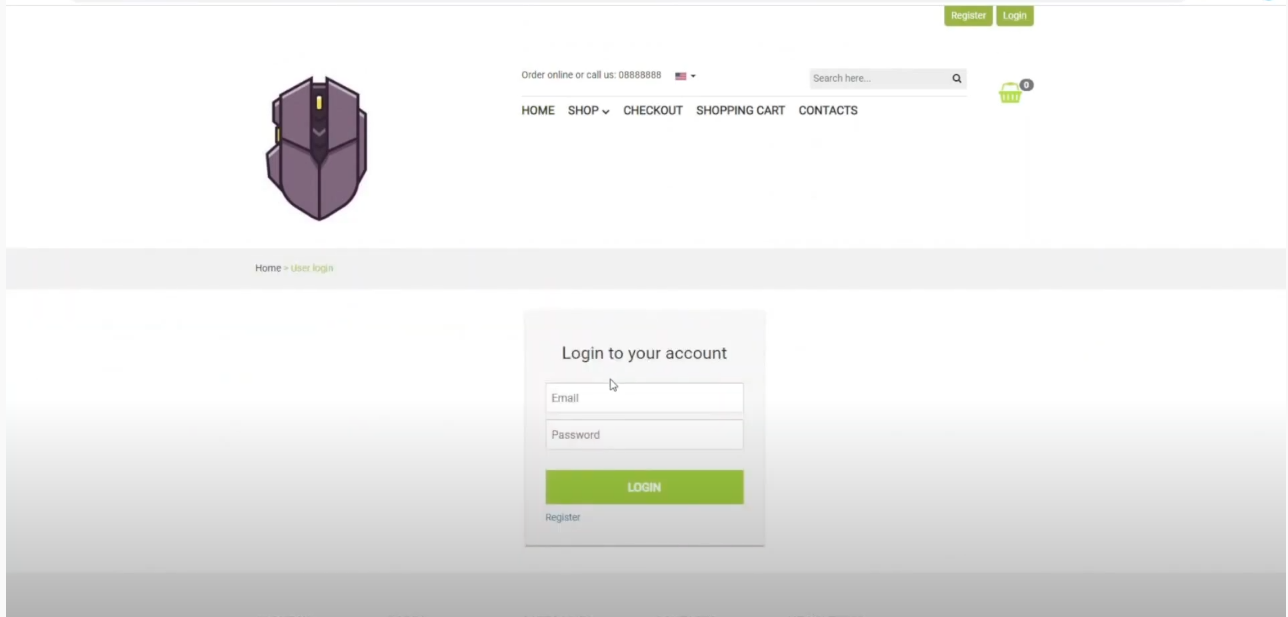Image resolution: width=1288 pixels, height=617 pixels.
Task: Click the cart item count badge
Action: [1026, 85]
